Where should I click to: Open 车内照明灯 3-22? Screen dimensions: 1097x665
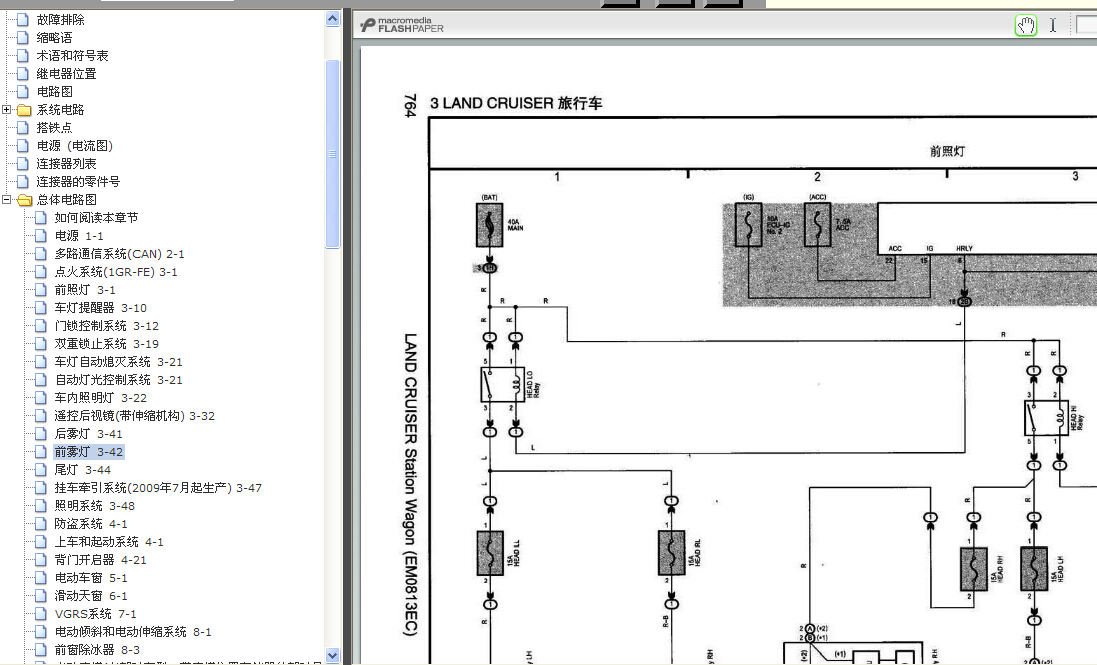pyautogui.click(x=101, y=398)
